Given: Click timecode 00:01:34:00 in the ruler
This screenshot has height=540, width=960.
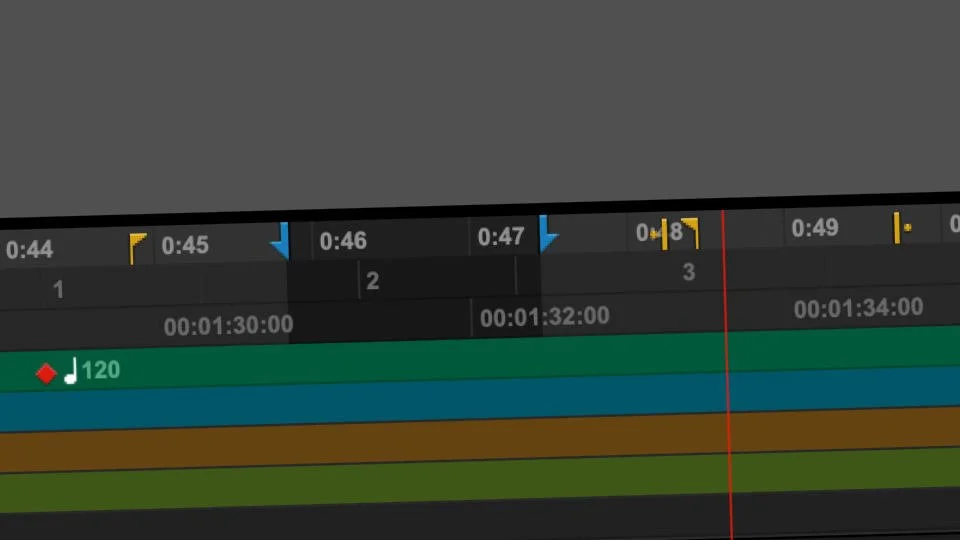Looking at the screenshot, I should click(x=858, y=308).
